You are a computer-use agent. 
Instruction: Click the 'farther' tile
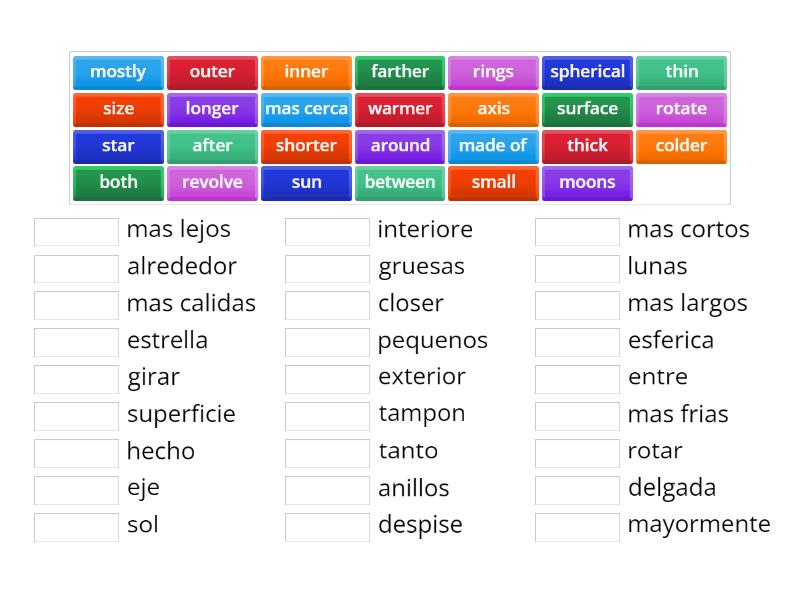pos(400,71)
